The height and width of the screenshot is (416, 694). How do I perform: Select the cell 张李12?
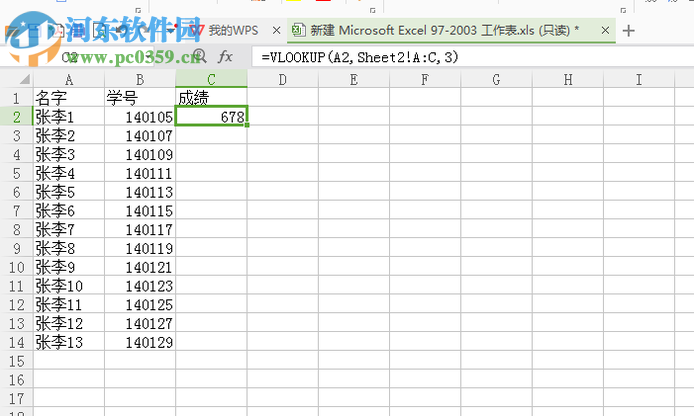click(x=69, y=323)
